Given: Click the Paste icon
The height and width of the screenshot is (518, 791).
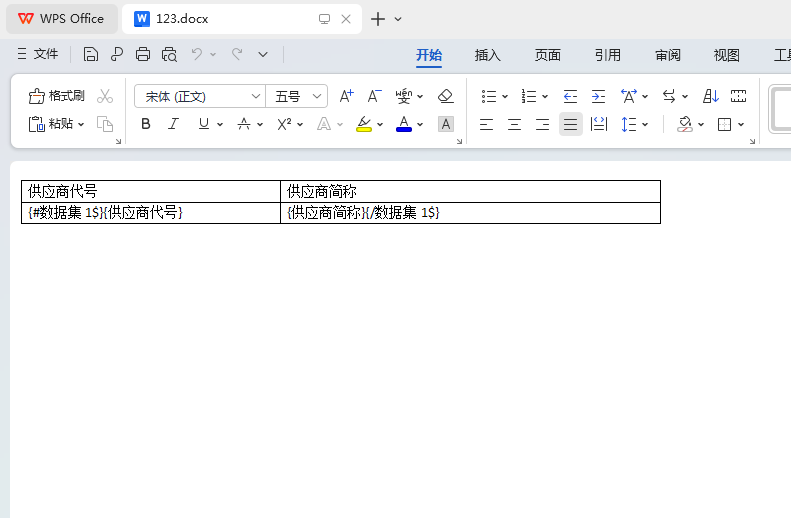Looking at the screenshot, I should [37, 124].
